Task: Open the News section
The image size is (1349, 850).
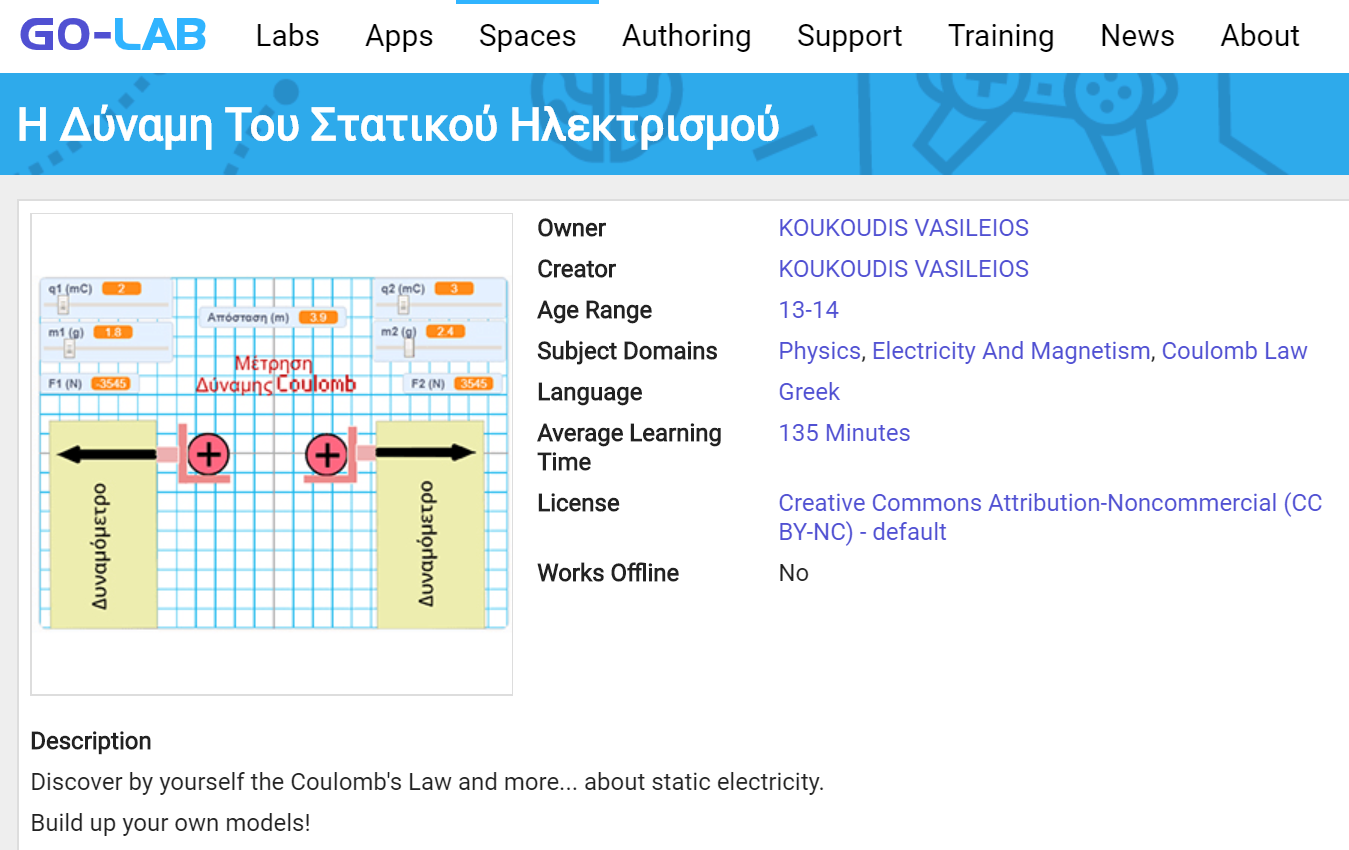Action: pos(1137,36)
